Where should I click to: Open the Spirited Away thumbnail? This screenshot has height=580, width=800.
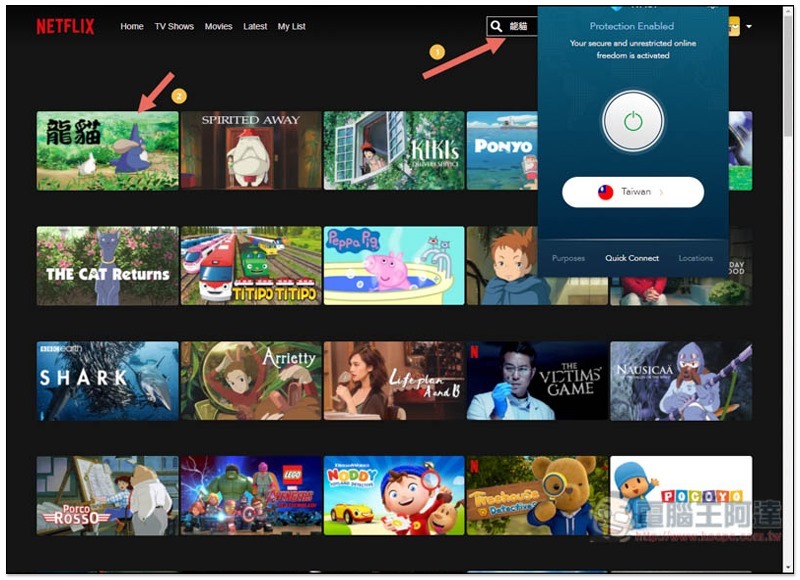point(251,150)
